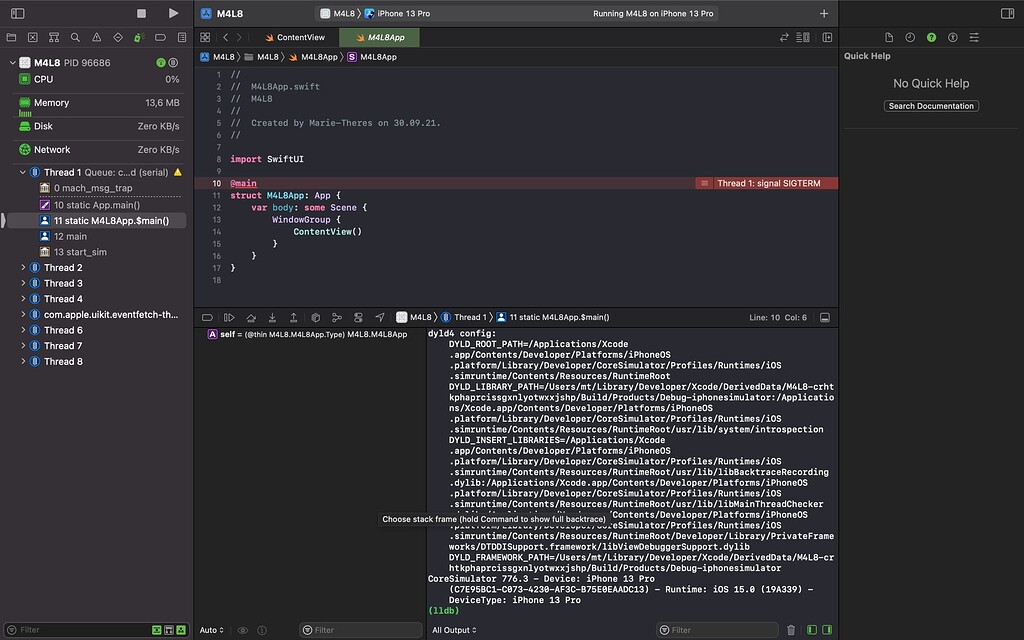This screenshot has width=1024, height=640.
Task: Click the Step Into icon
Action: click(x=271, y=317)
